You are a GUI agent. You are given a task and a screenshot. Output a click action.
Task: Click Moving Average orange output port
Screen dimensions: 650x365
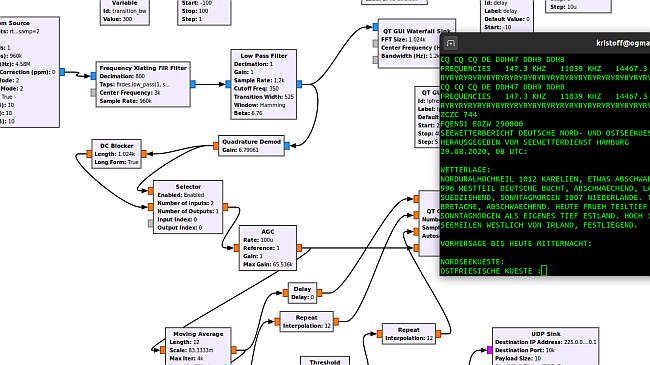point(234,350)
